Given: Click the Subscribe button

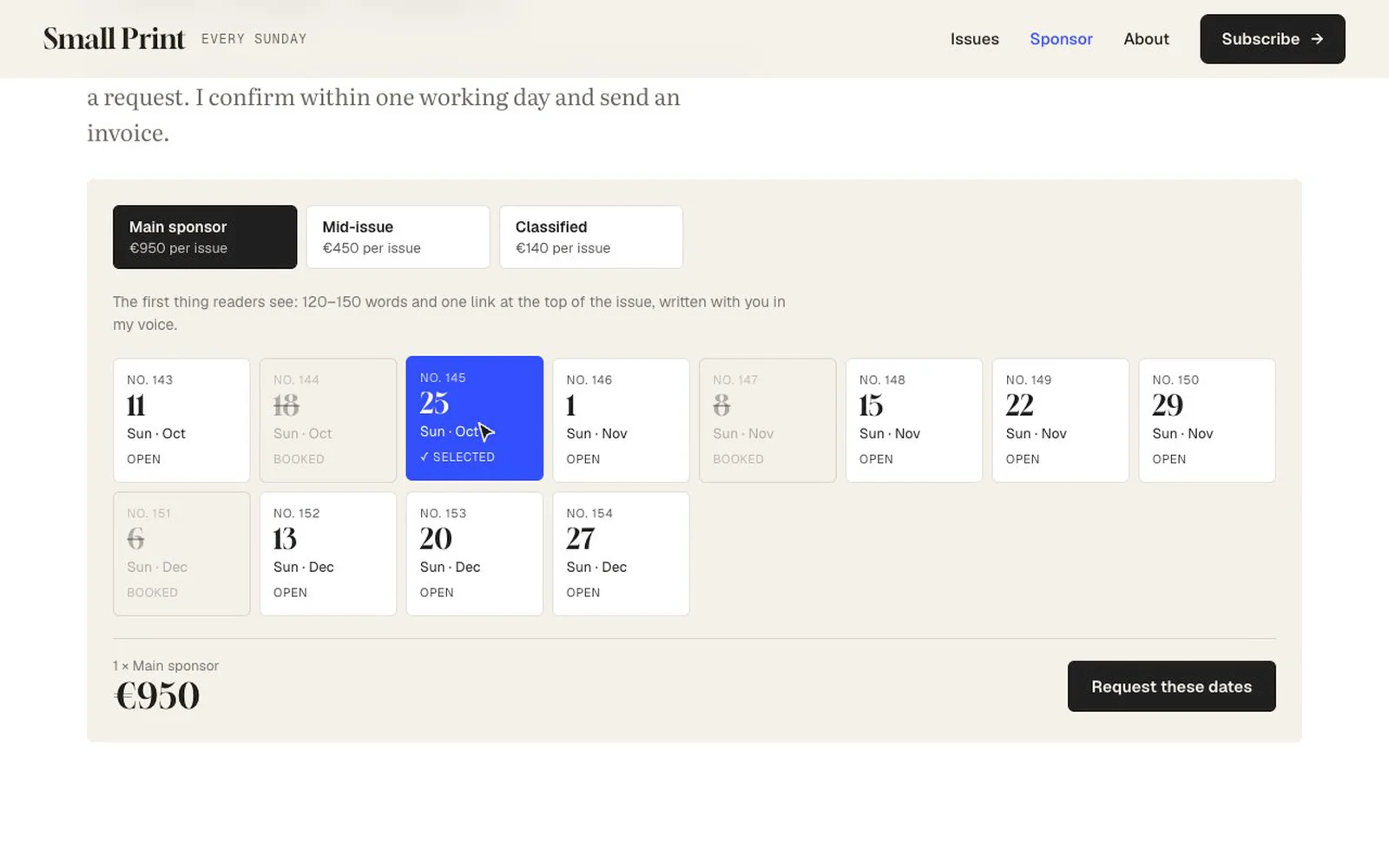Looking at the screenshot, I should tap(1273, 39).
